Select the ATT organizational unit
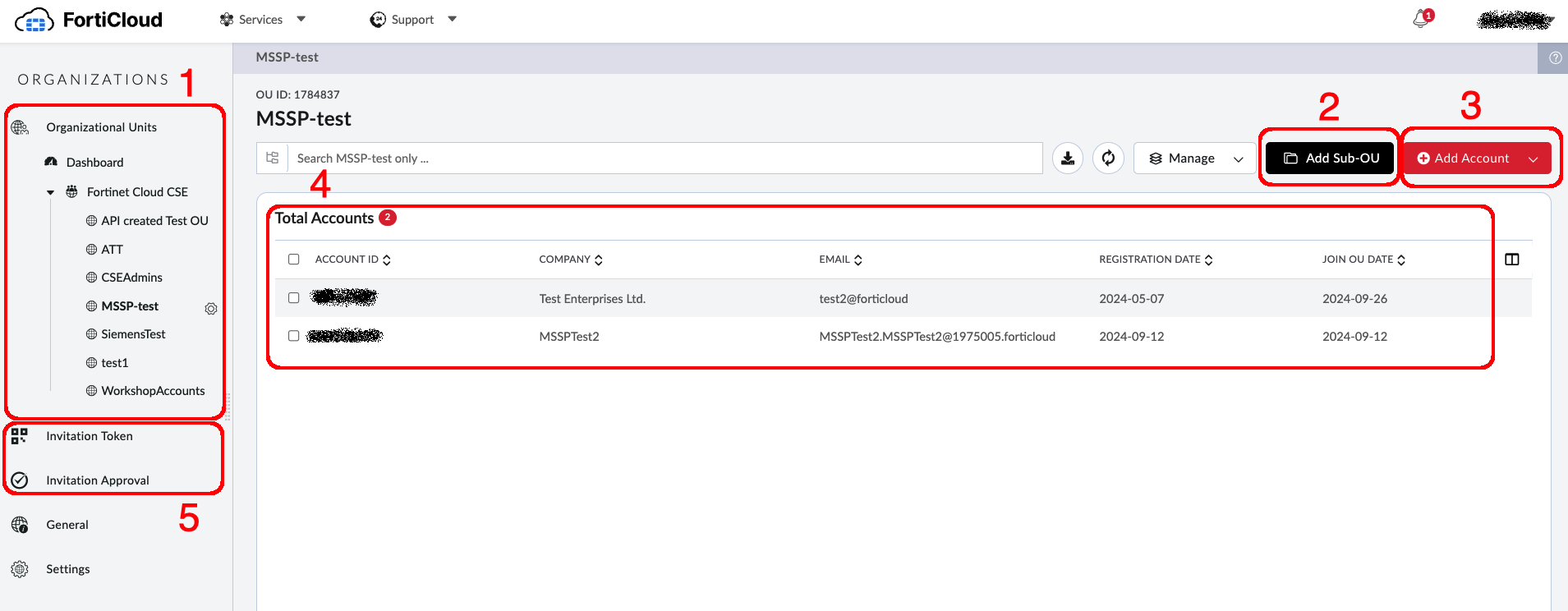The height and width of the screenshot is (611, 1568). (112, 250)
